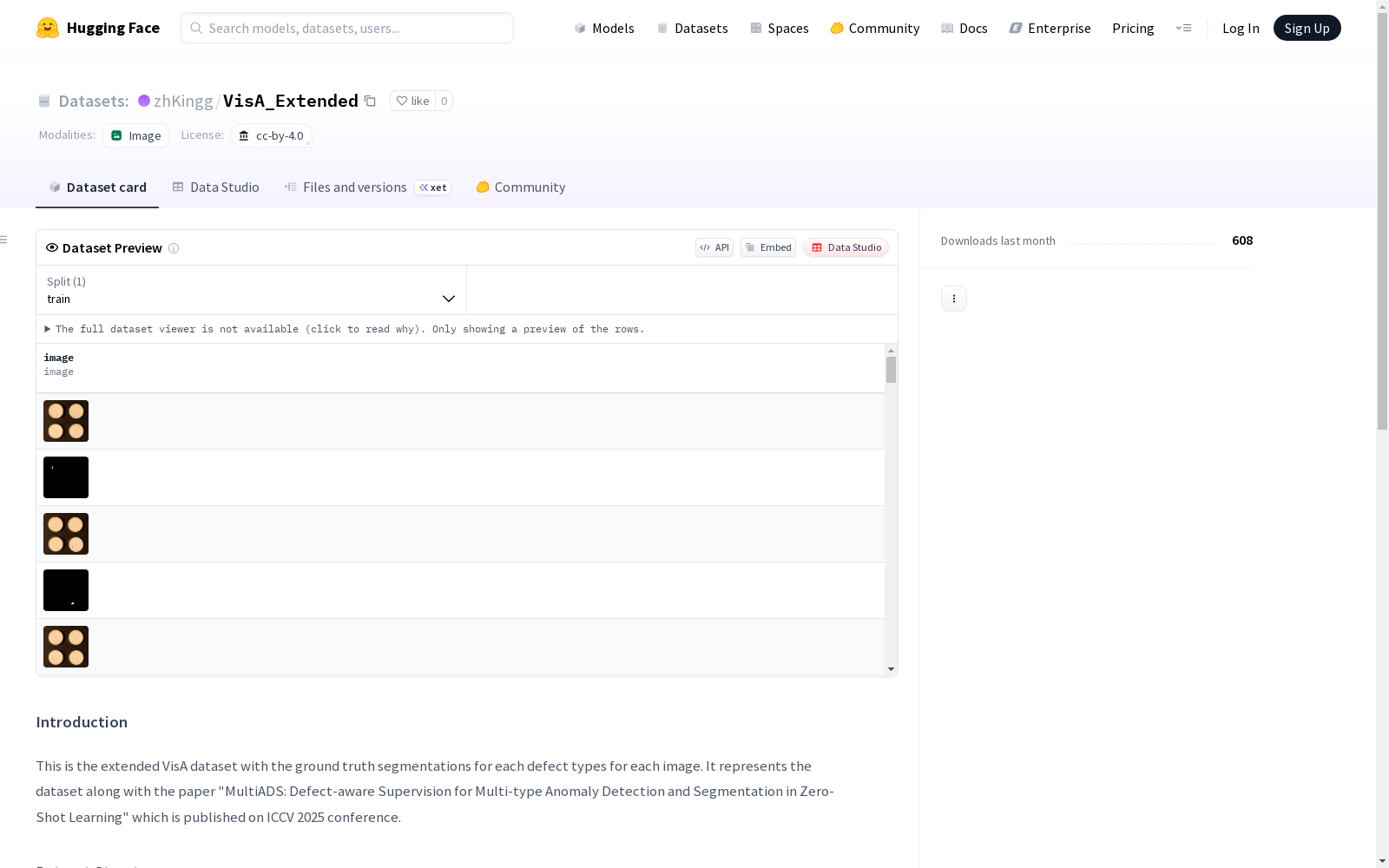Click the three-dot options button in sidebar
This screenshot has width=1389, height=868.
[x=954, y=299]
